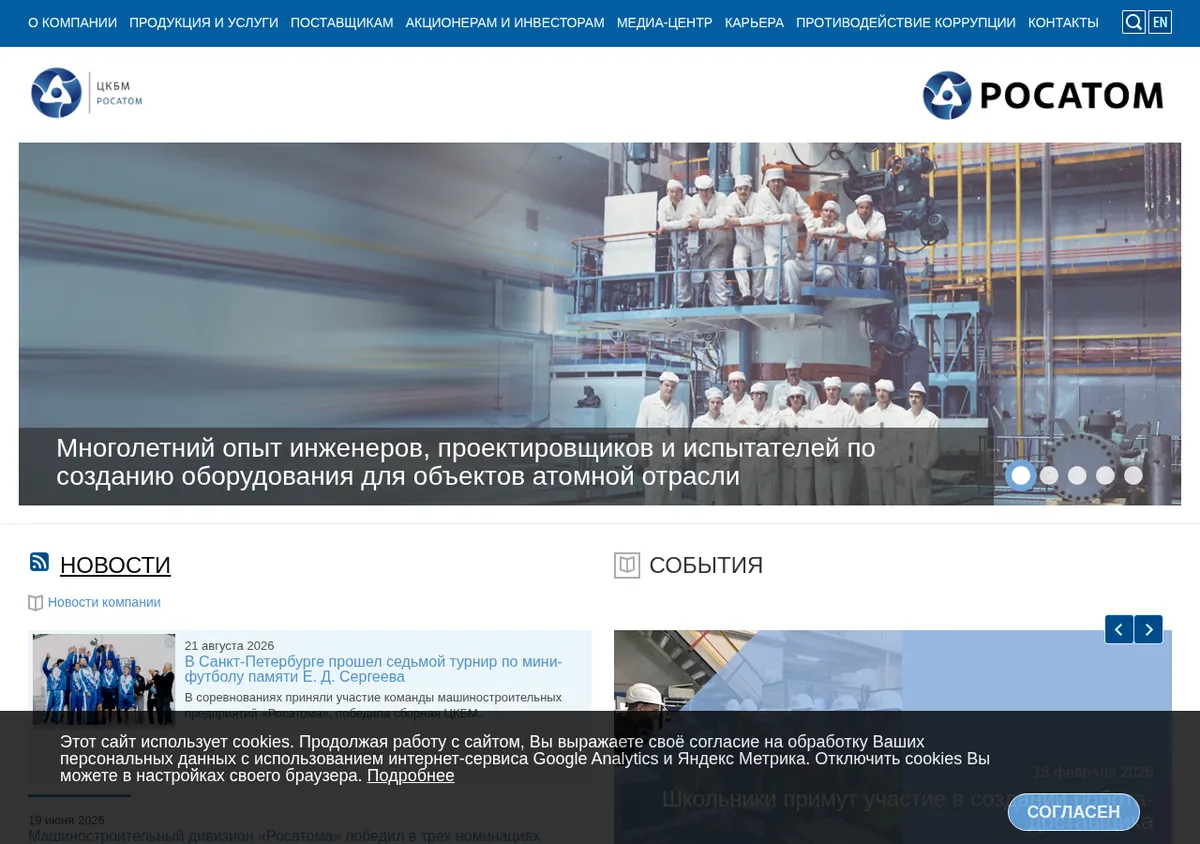Open the Новости heading link

click(x=115, y=565)
